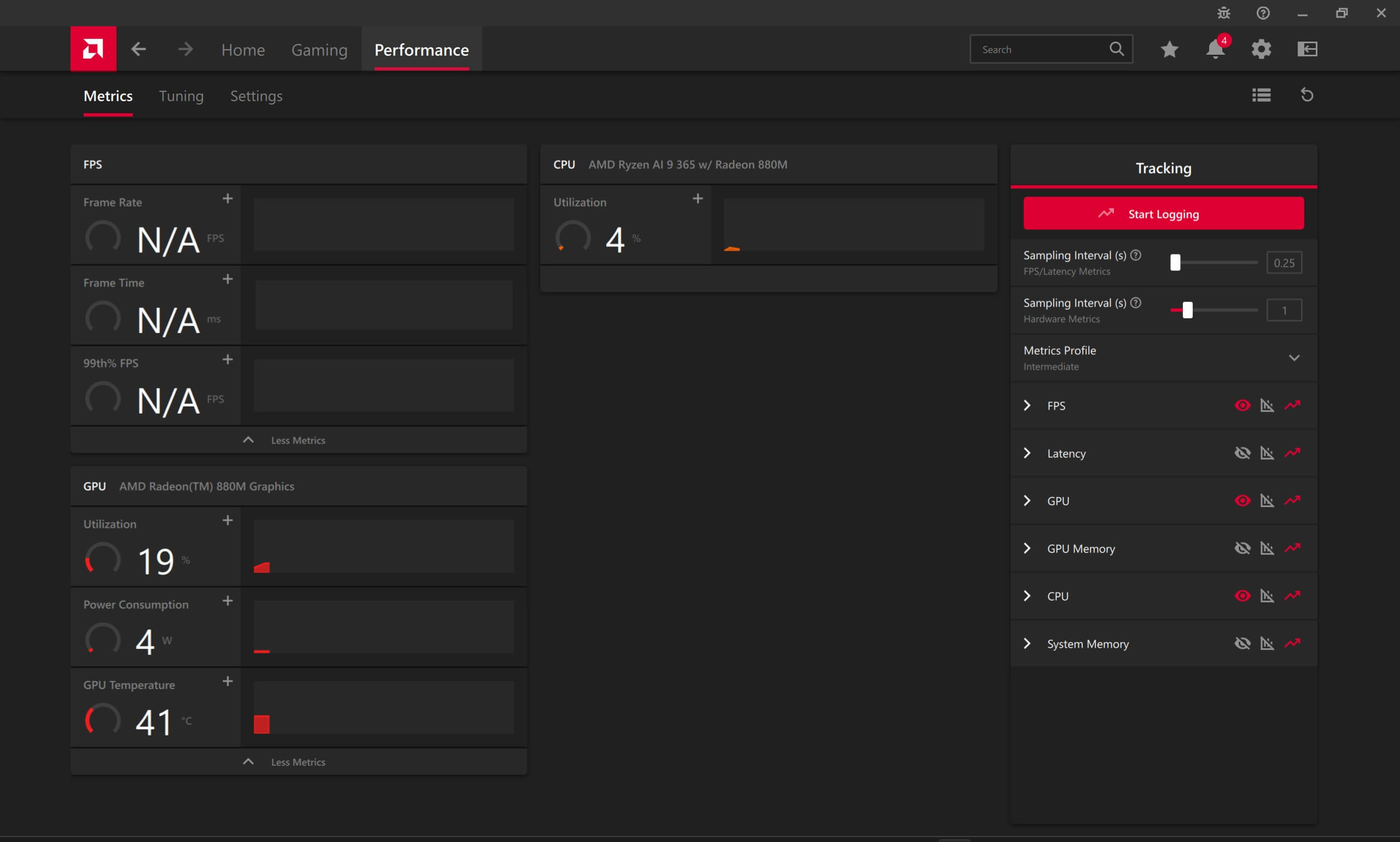Switch to list view layout icon

click(1261, 95)
